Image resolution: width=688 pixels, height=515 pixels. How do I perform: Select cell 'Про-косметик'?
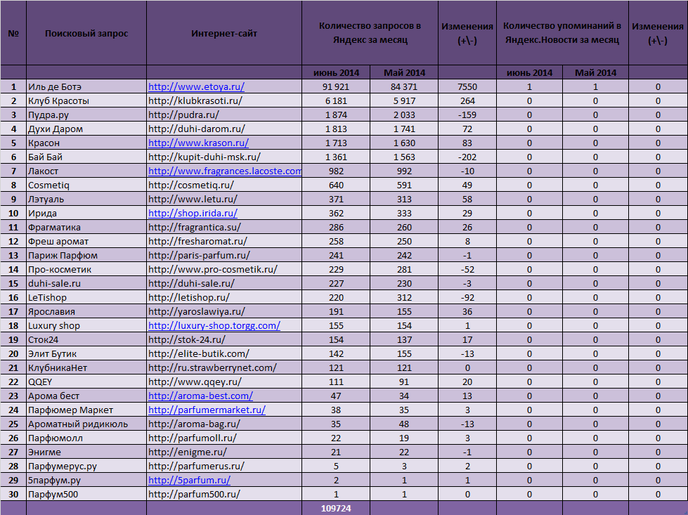(86, 269)
